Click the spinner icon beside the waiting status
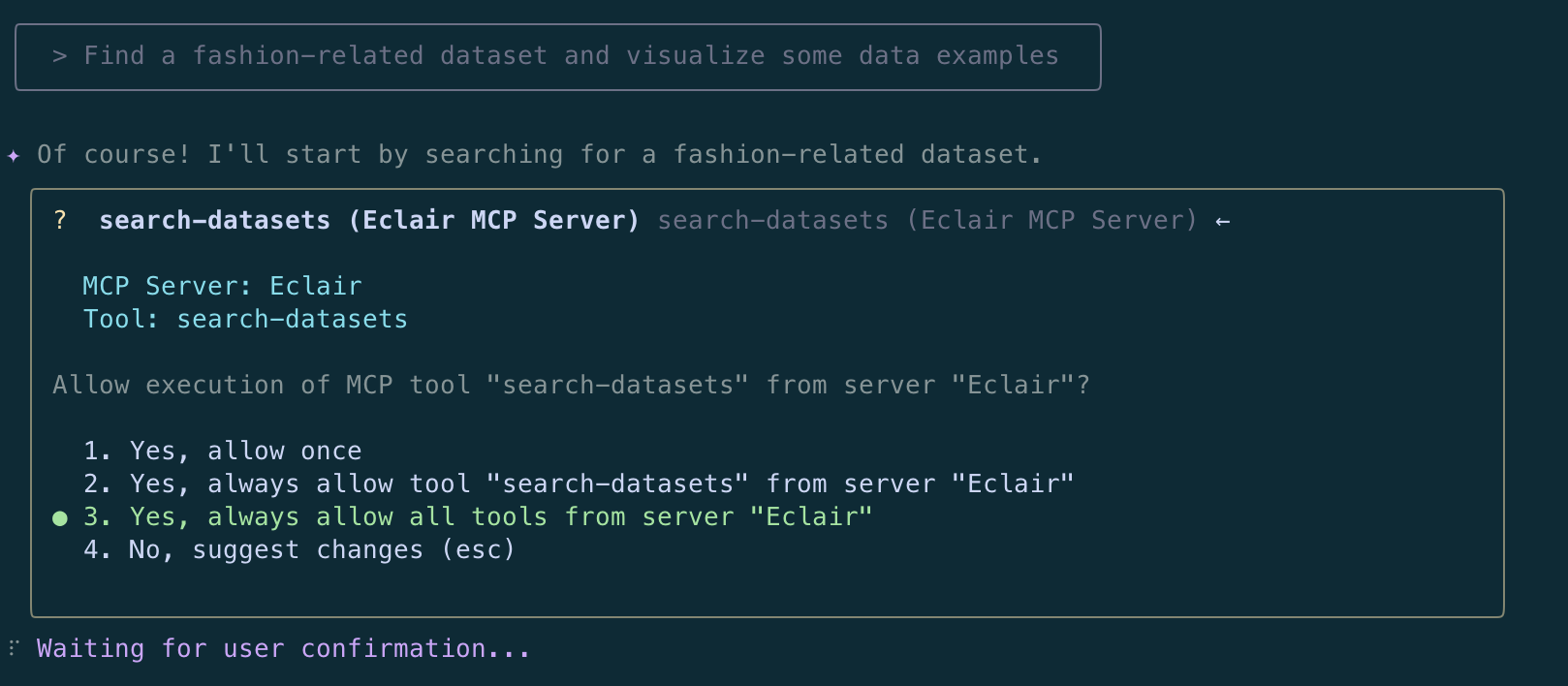This screenshot has height=686, width=1568. click(14, 648)
